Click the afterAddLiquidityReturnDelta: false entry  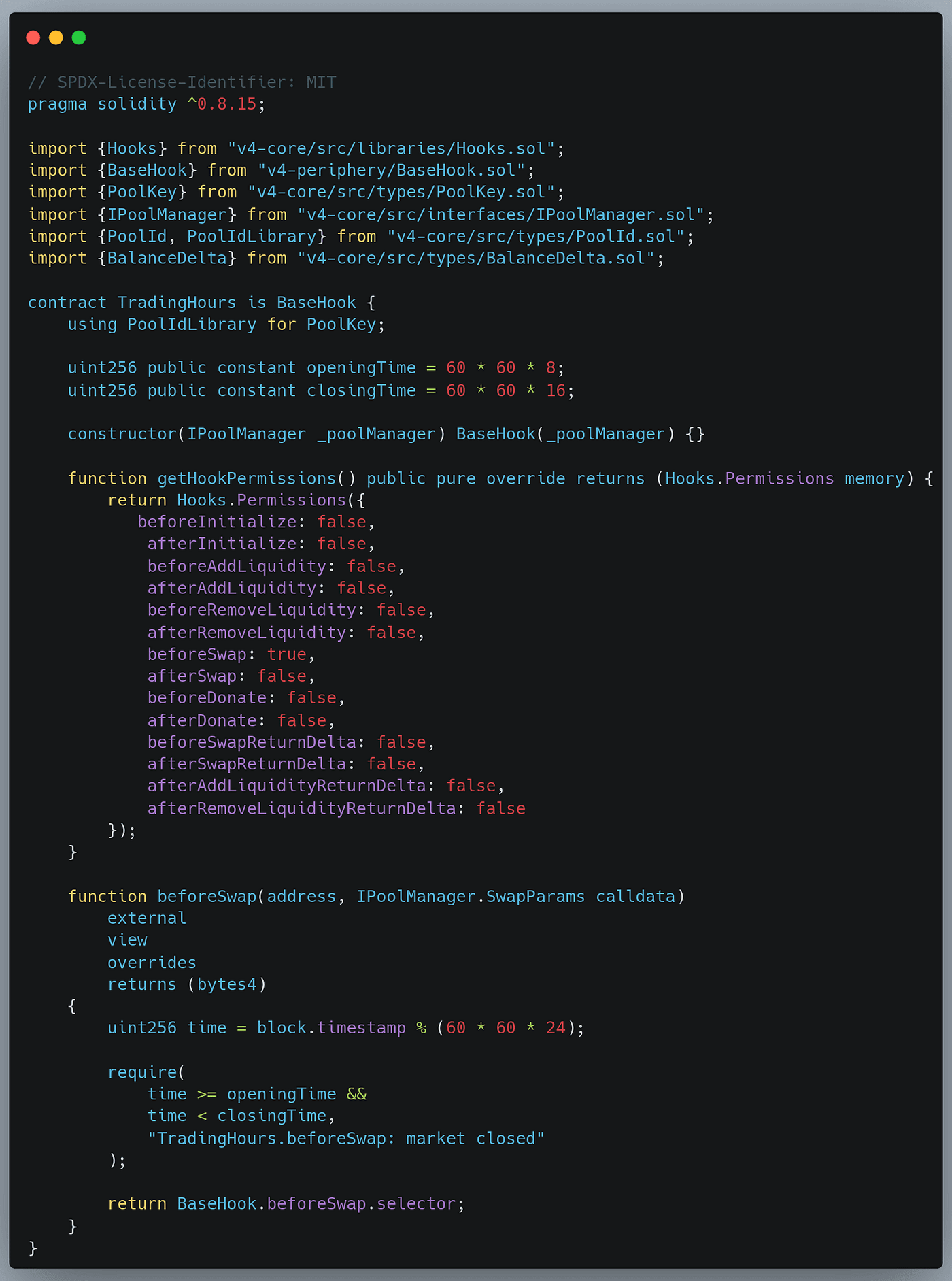tap(326, 786)
